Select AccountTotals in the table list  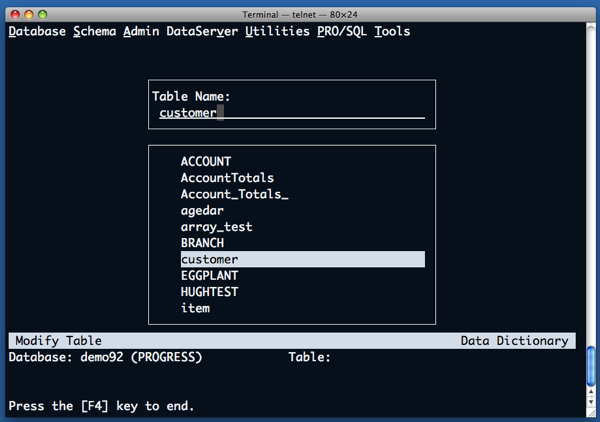pos(227,178)
